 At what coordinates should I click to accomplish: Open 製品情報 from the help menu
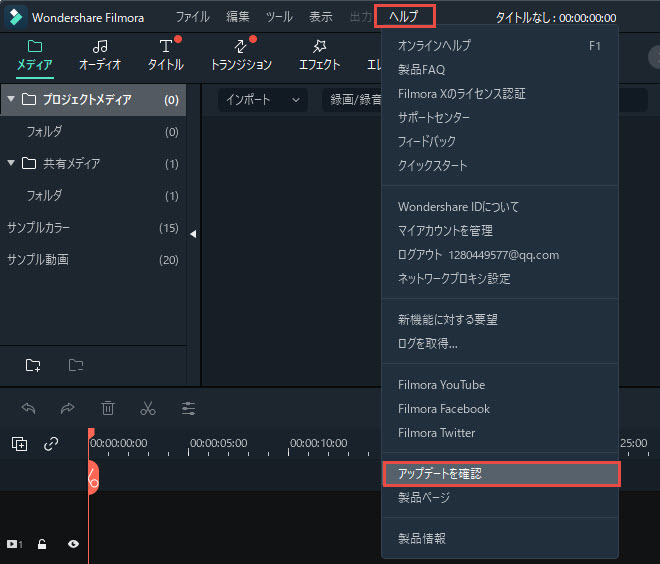click(500, 538)
